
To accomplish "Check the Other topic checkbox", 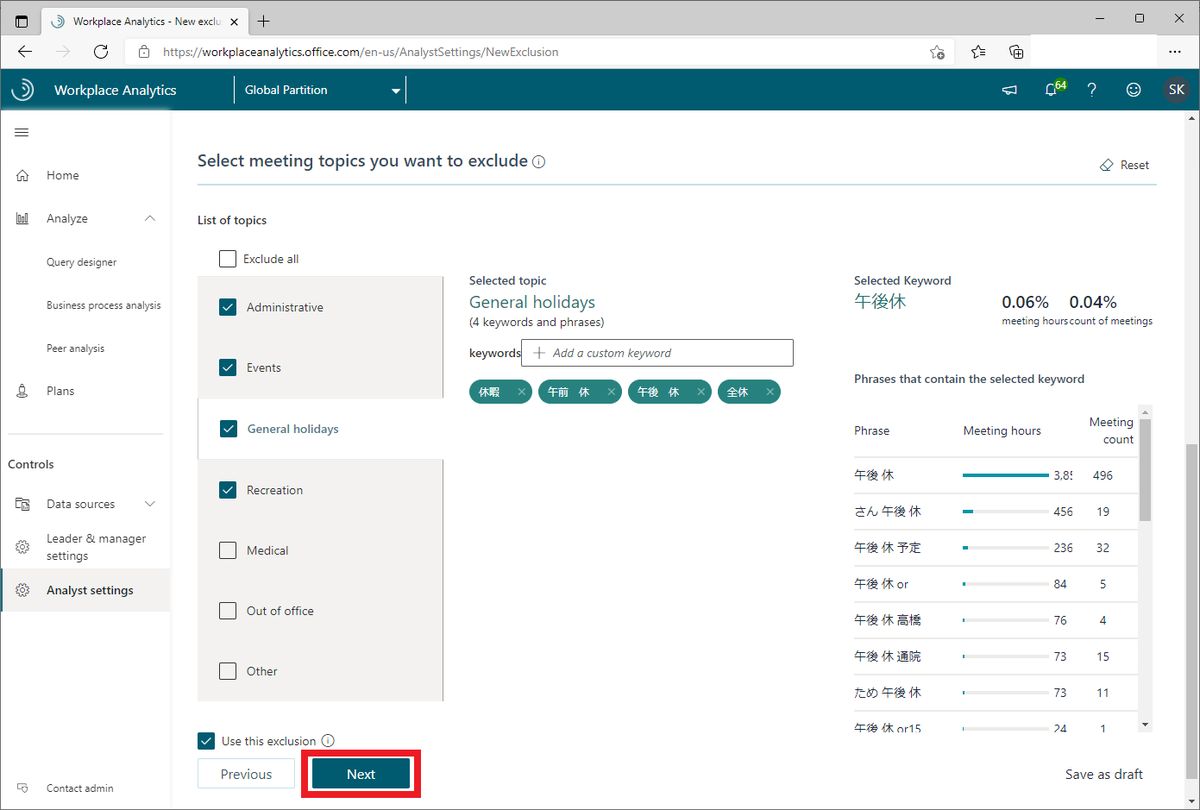I will [x=228, y=671].
